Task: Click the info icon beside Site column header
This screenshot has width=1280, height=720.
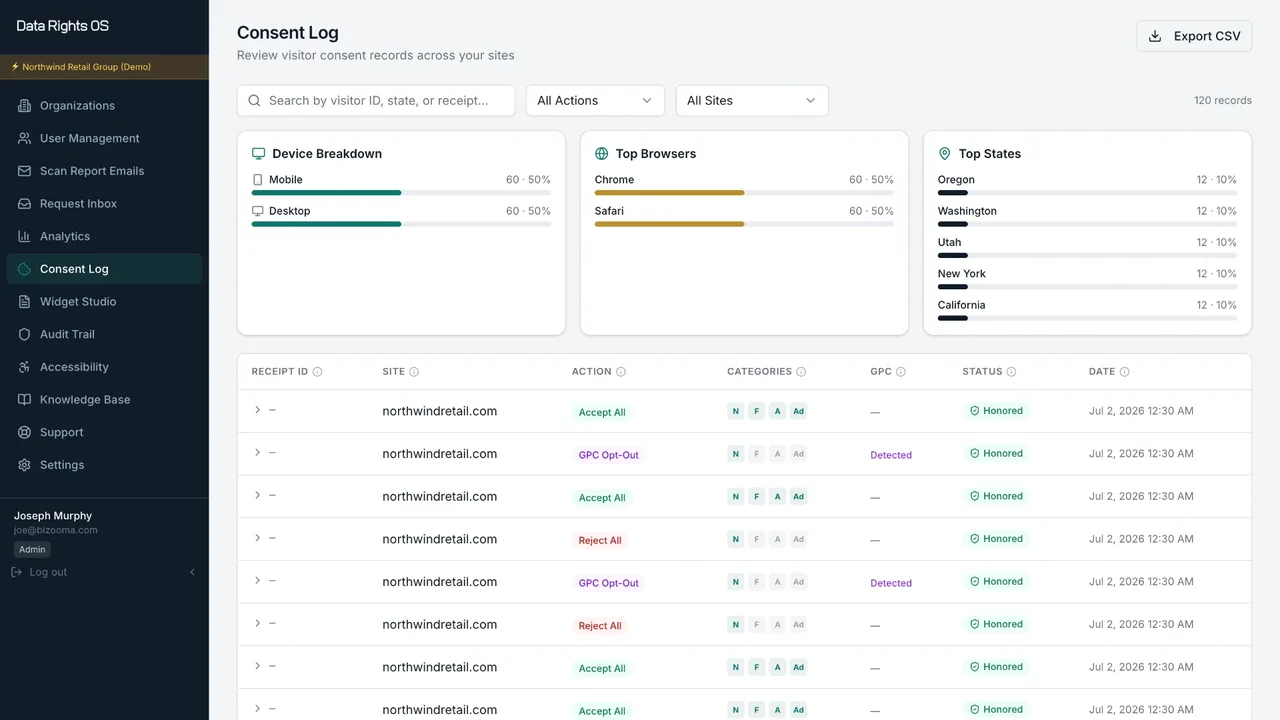Action: 414,372
